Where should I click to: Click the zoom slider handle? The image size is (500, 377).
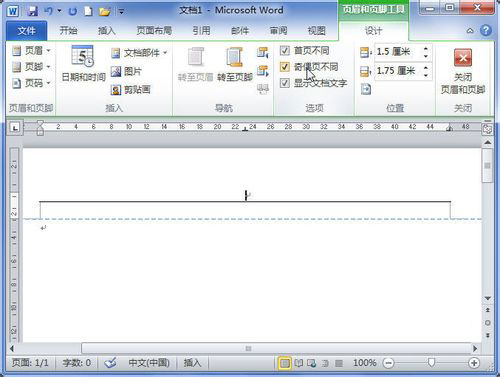[431, 362]
